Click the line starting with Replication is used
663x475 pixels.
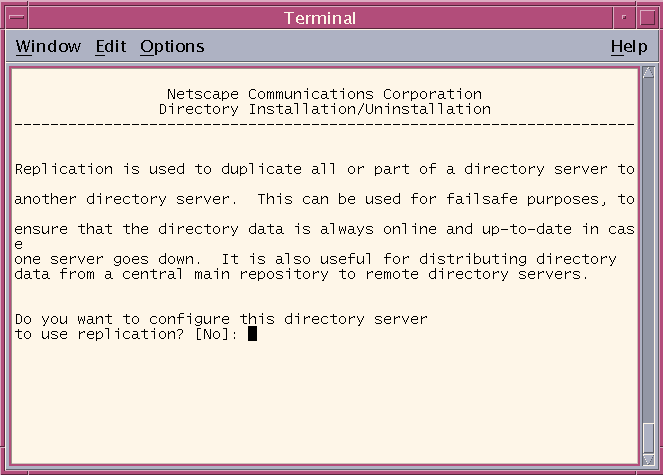(324, 169)
